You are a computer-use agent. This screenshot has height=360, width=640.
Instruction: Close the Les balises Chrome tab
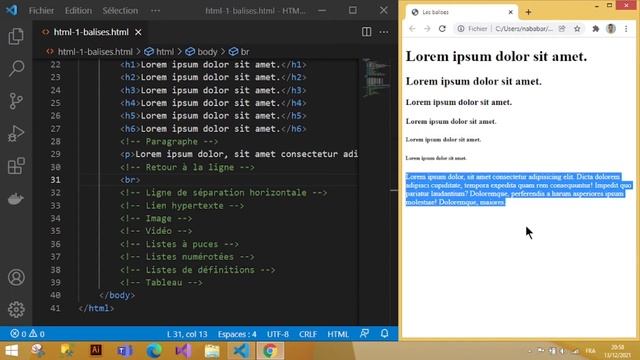510,12
